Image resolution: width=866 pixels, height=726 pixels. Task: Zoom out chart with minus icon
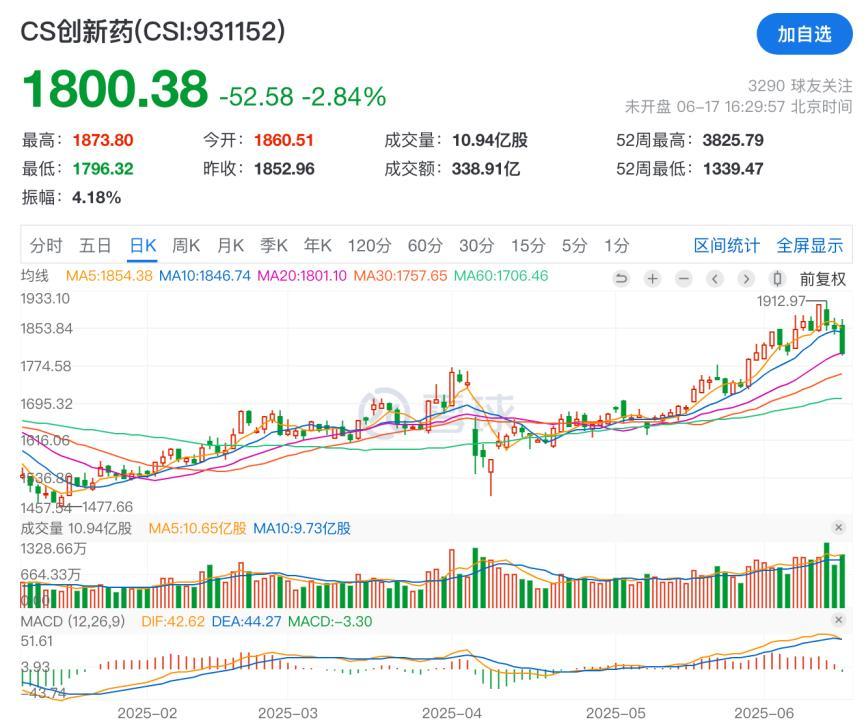point(684,279)
